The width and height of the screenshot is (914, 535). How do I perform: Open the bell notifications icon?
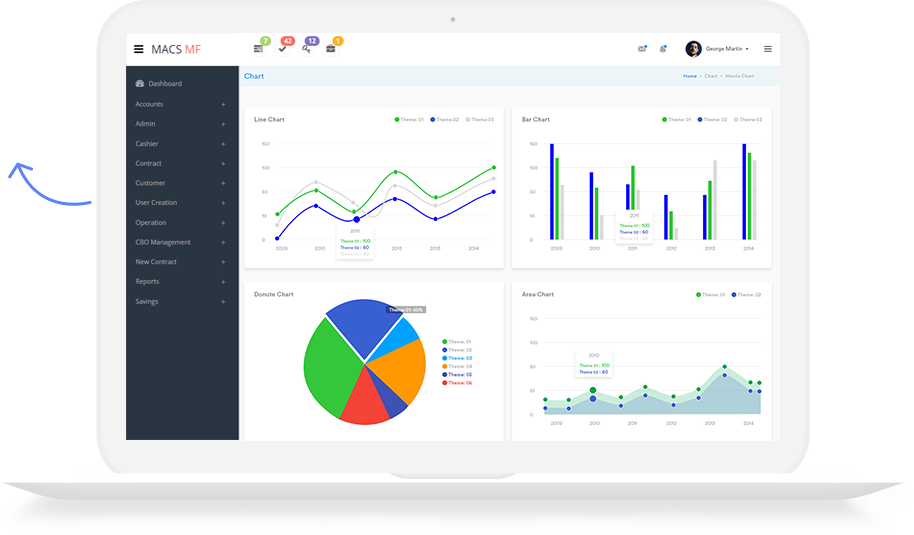point(663,49)
